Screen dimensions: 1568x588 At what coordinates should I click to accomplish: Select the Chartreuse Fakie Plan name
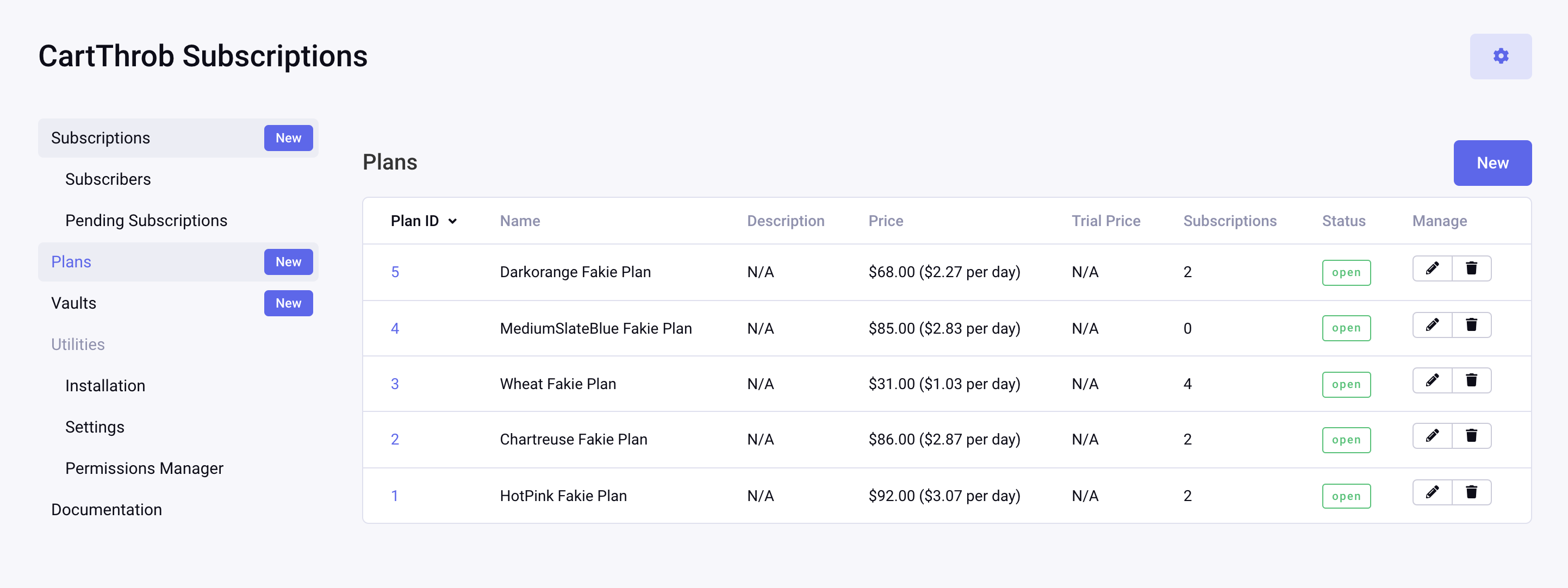pyautogui.click(x=574, y=440)
